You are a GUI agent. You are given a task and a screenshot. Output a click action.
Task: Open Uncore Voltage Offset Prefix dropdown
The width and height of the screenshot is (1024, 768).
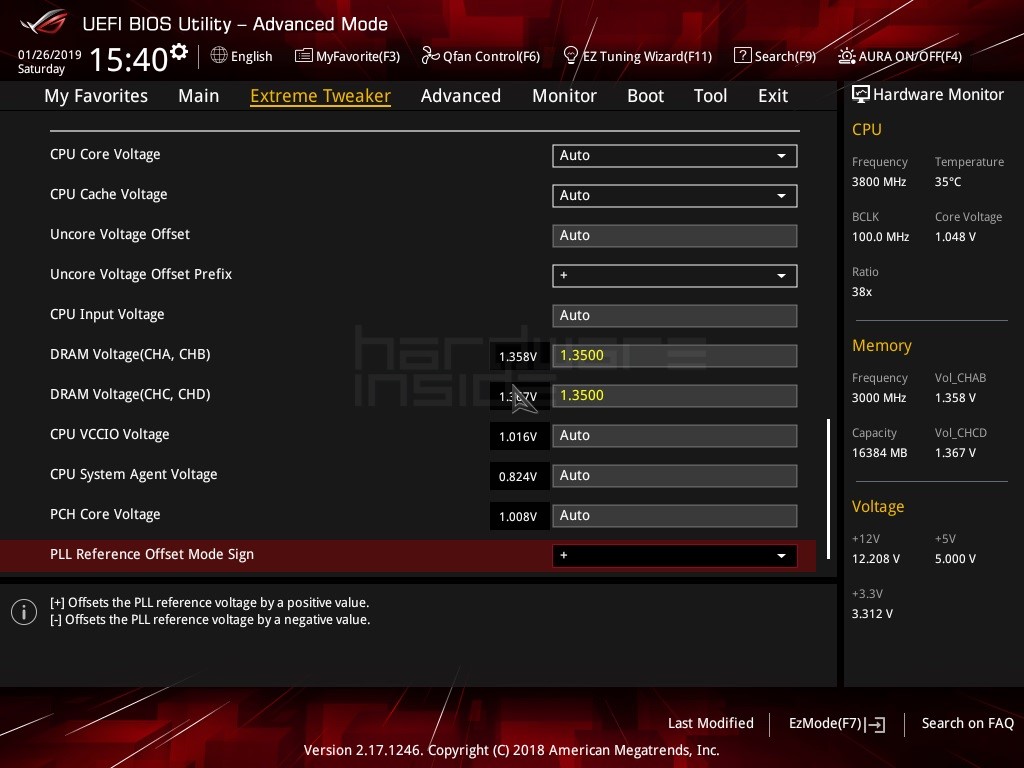pos(675,276)
